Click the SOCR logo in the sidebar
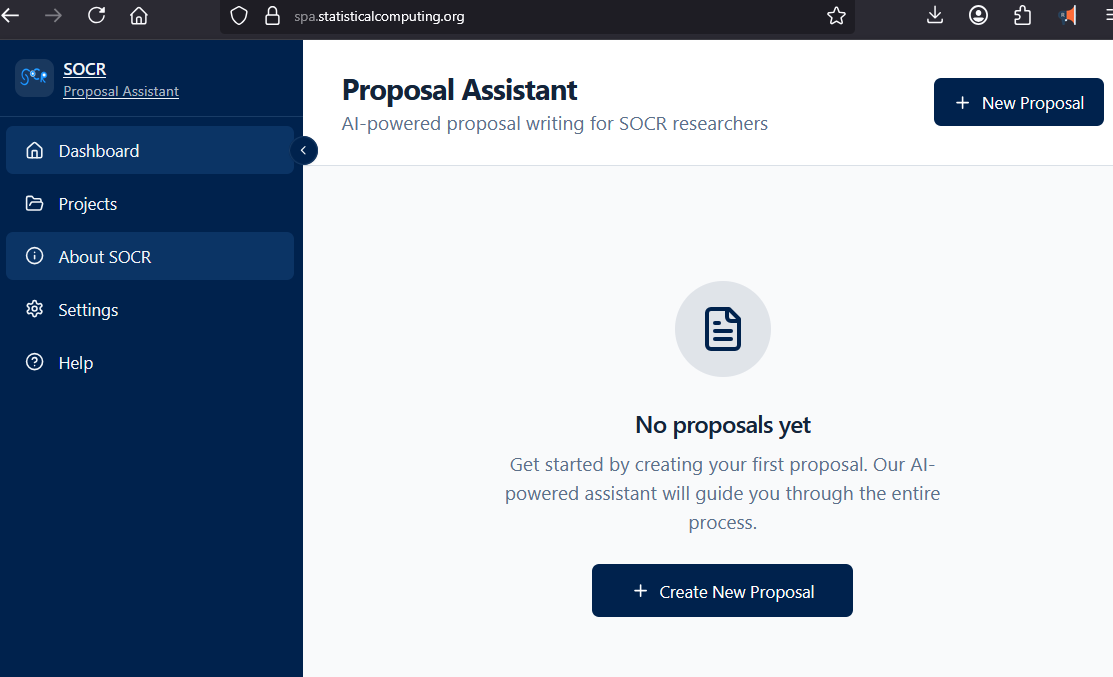This screenshot has height=677, width=1113. point(34,78)
